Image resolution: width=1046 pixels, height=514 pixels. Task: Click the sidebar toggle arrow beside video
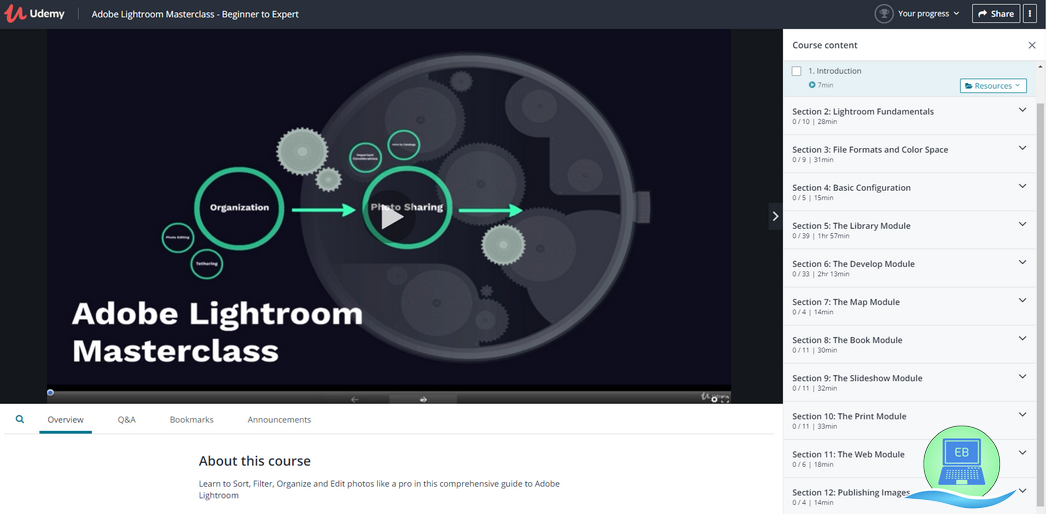pyautogui.click(x=775, y=216)
